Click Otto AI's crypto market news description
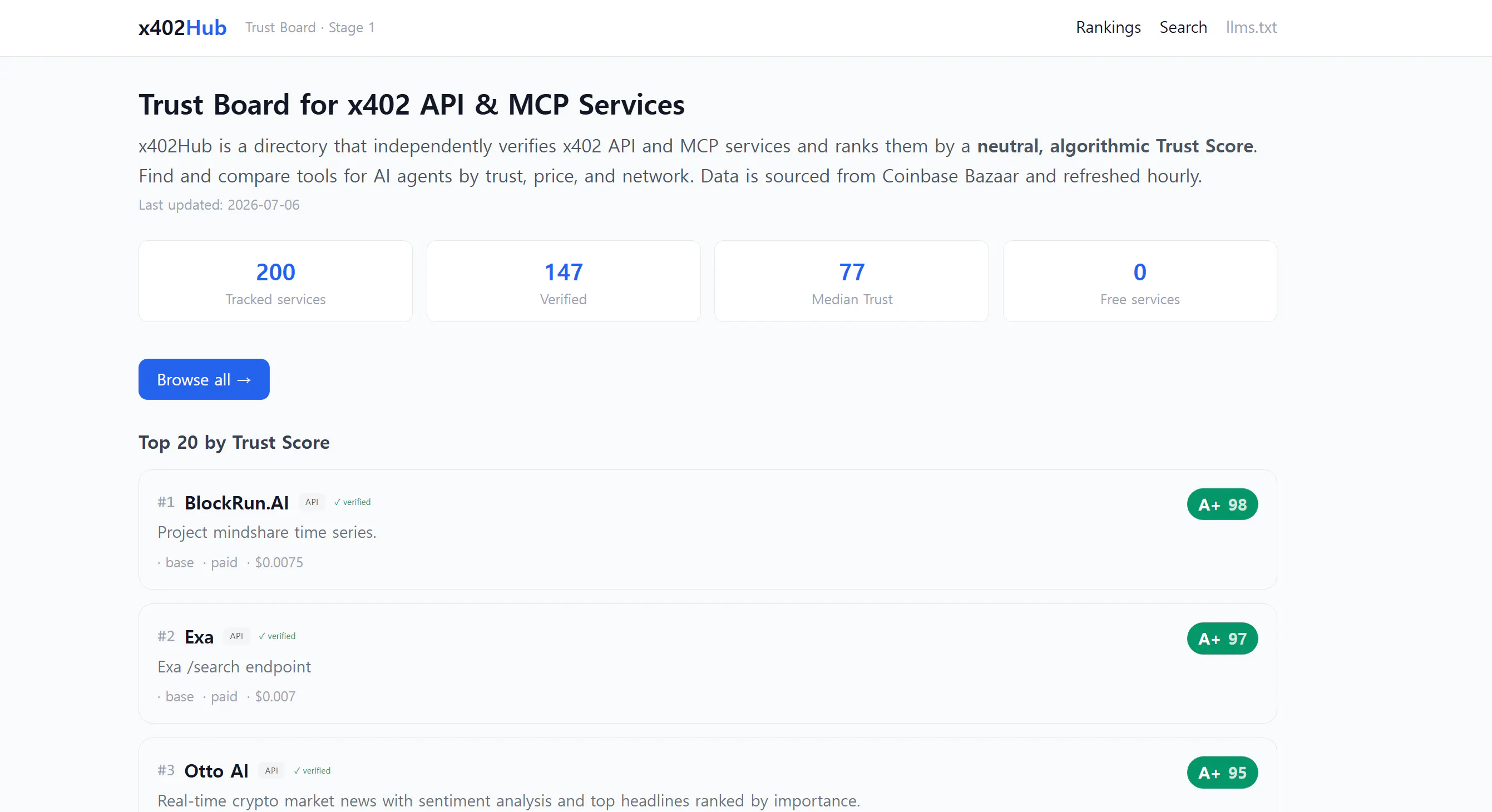 click(509, 801)
